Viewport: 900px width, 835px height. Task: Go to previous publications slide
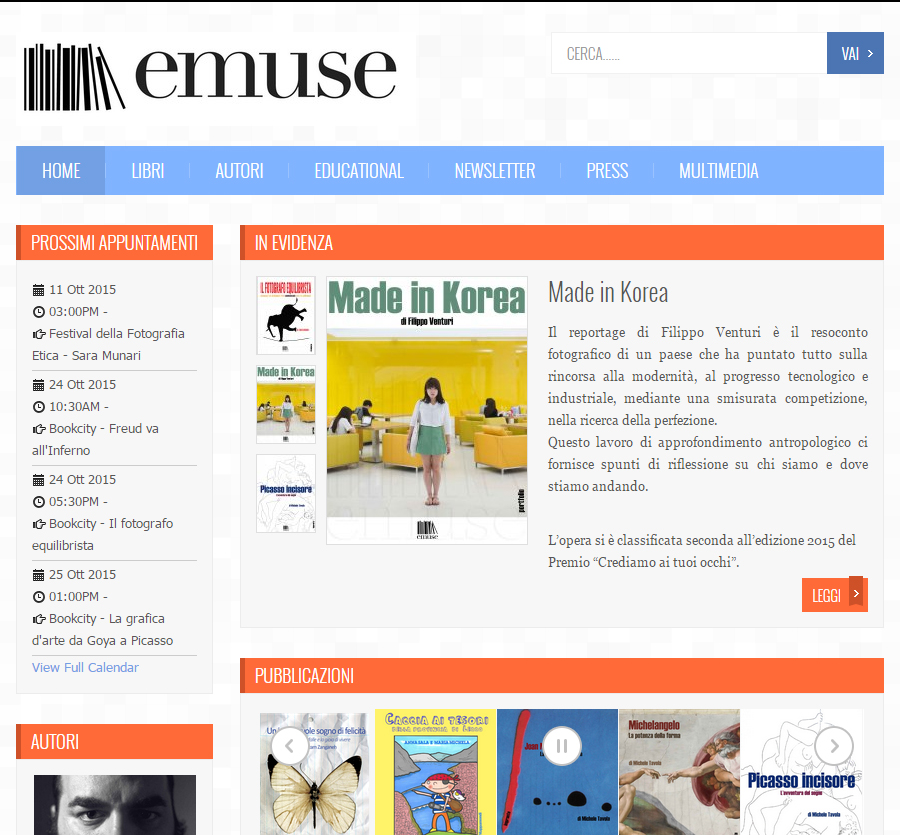coord(289,745)
